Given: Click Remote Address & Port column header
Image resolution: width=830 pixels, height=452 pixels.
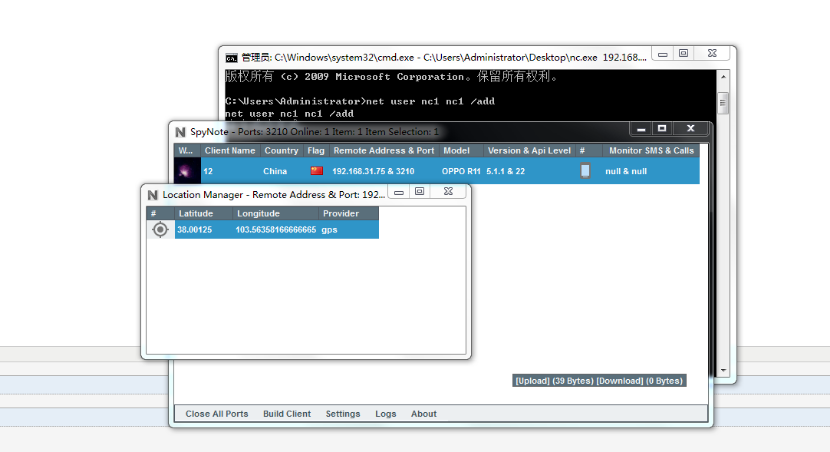Looking at the screenshot, I should [x=384, y=150].
